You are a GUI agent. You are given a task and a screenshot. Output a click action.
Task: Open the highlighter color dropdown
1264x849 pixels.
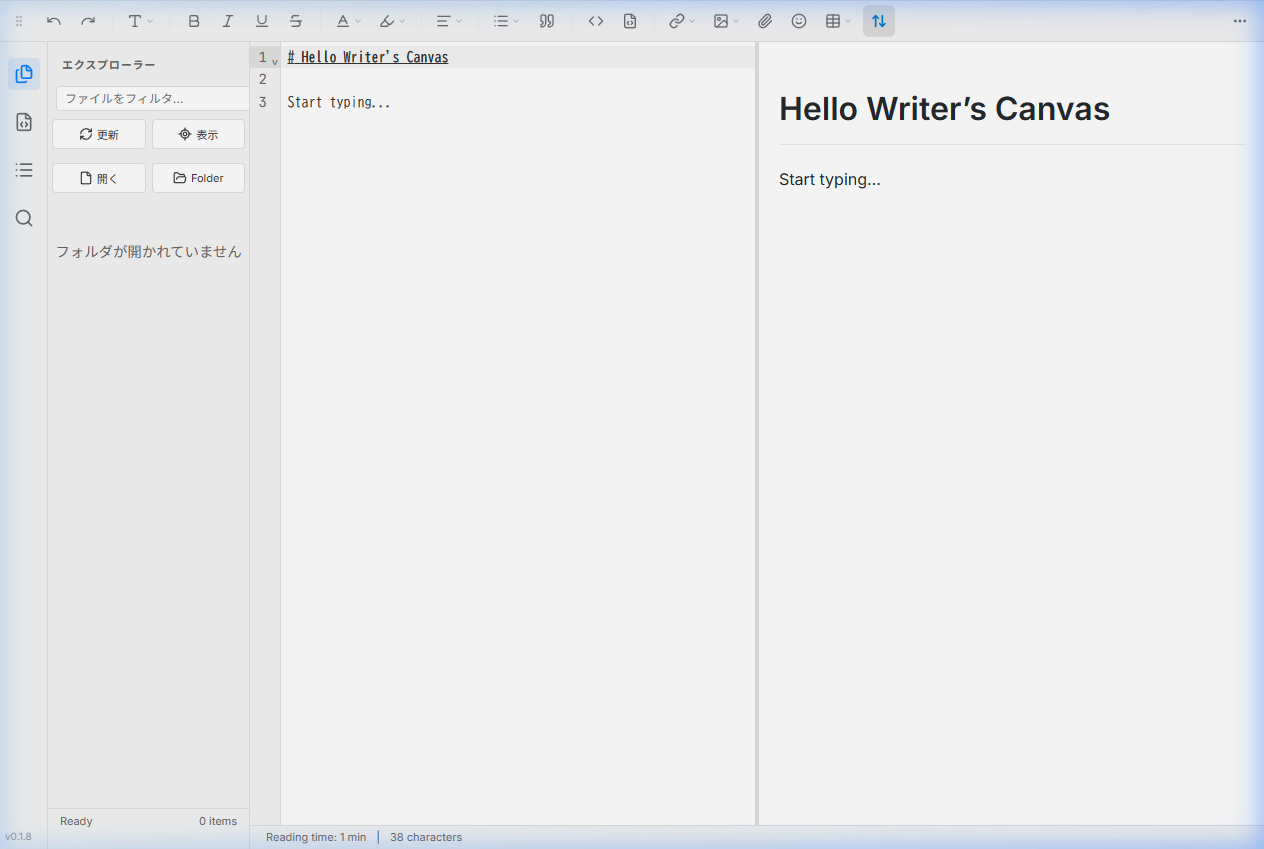tap(392, 21)
